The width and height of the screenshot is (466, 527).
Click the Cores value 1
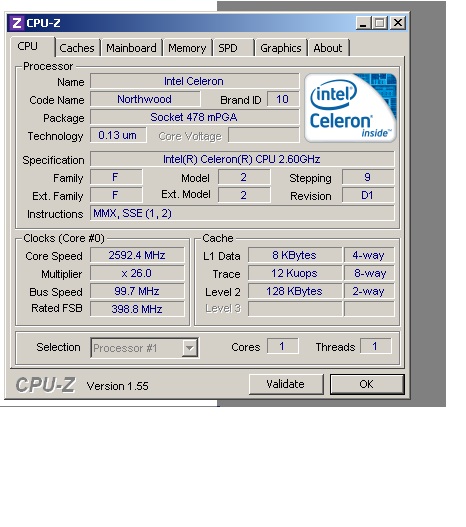[283, 346]
